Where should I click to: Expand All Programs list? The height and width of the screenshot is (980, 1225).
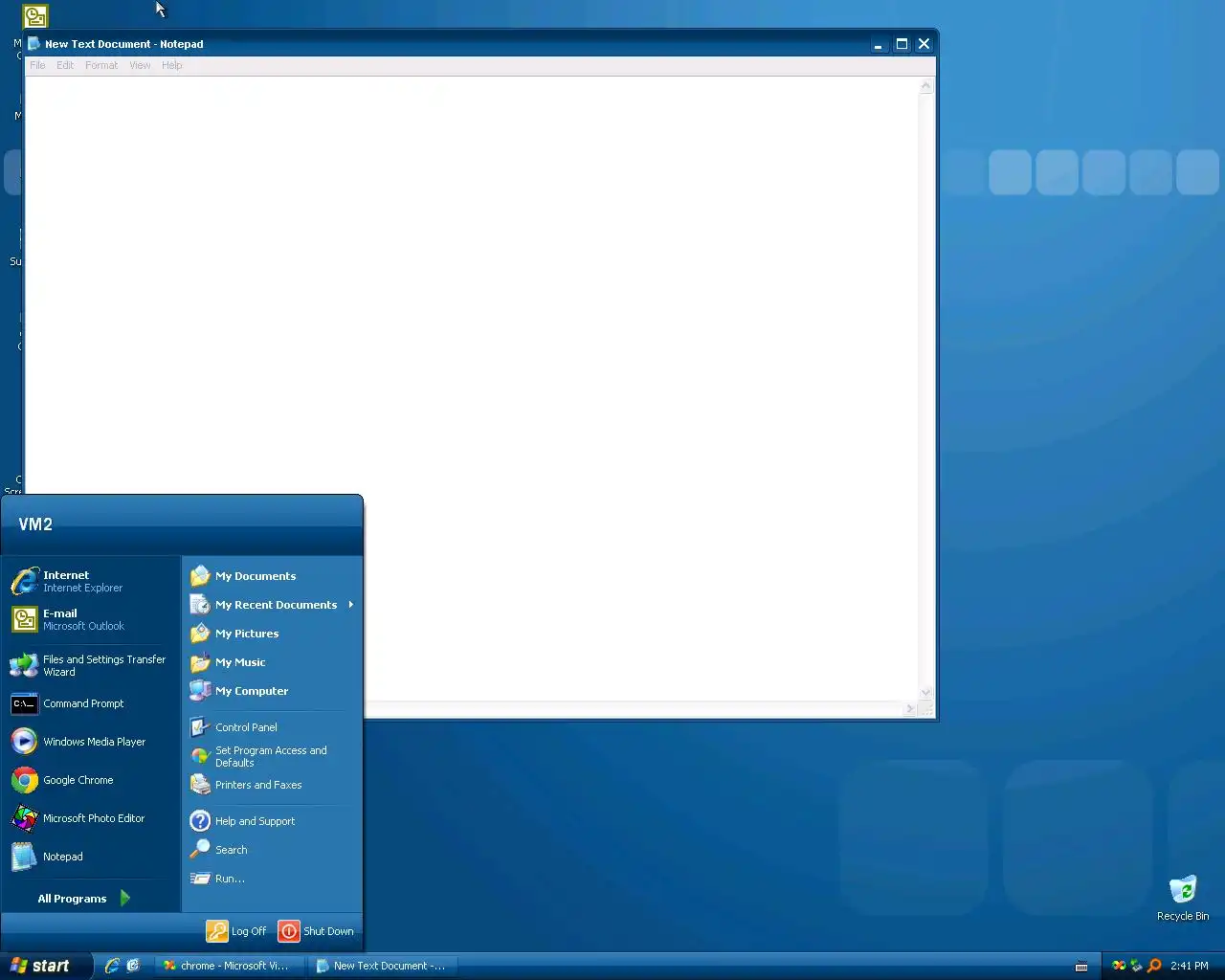84,899
